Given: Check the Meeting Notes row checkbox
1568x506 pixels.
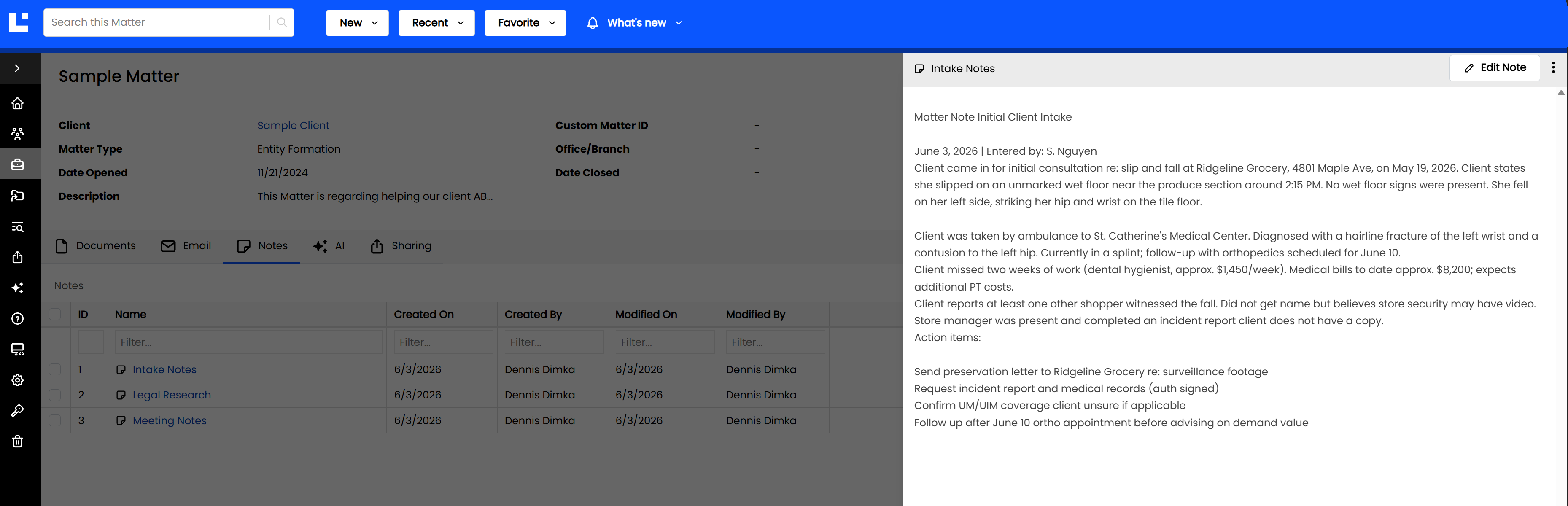Looking at the screenshot, I should 55,421.
